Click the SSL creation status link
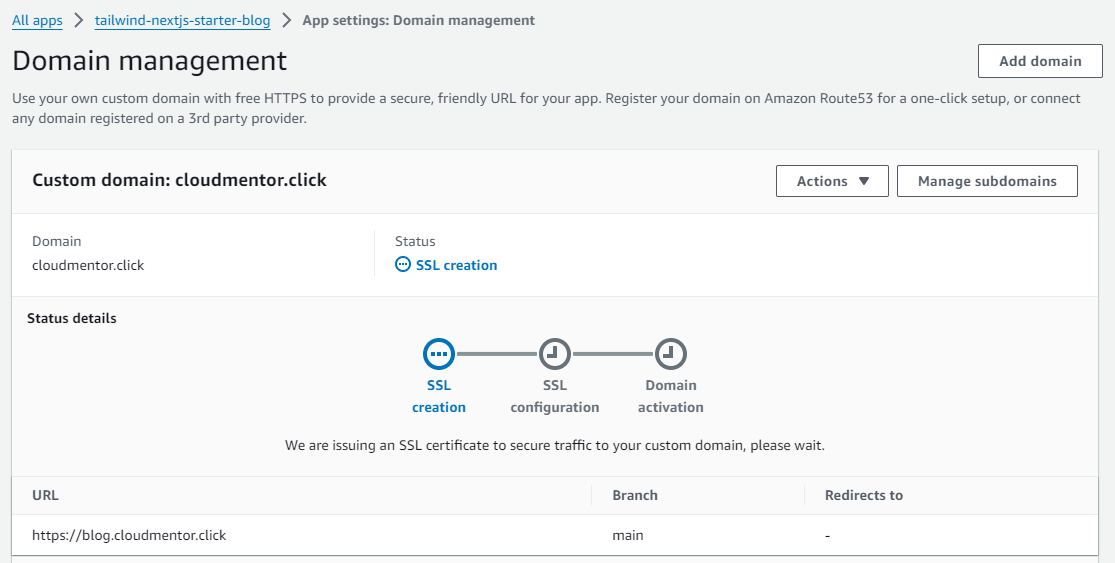Screen dimensions: 1115x563 tap(456, 265)
